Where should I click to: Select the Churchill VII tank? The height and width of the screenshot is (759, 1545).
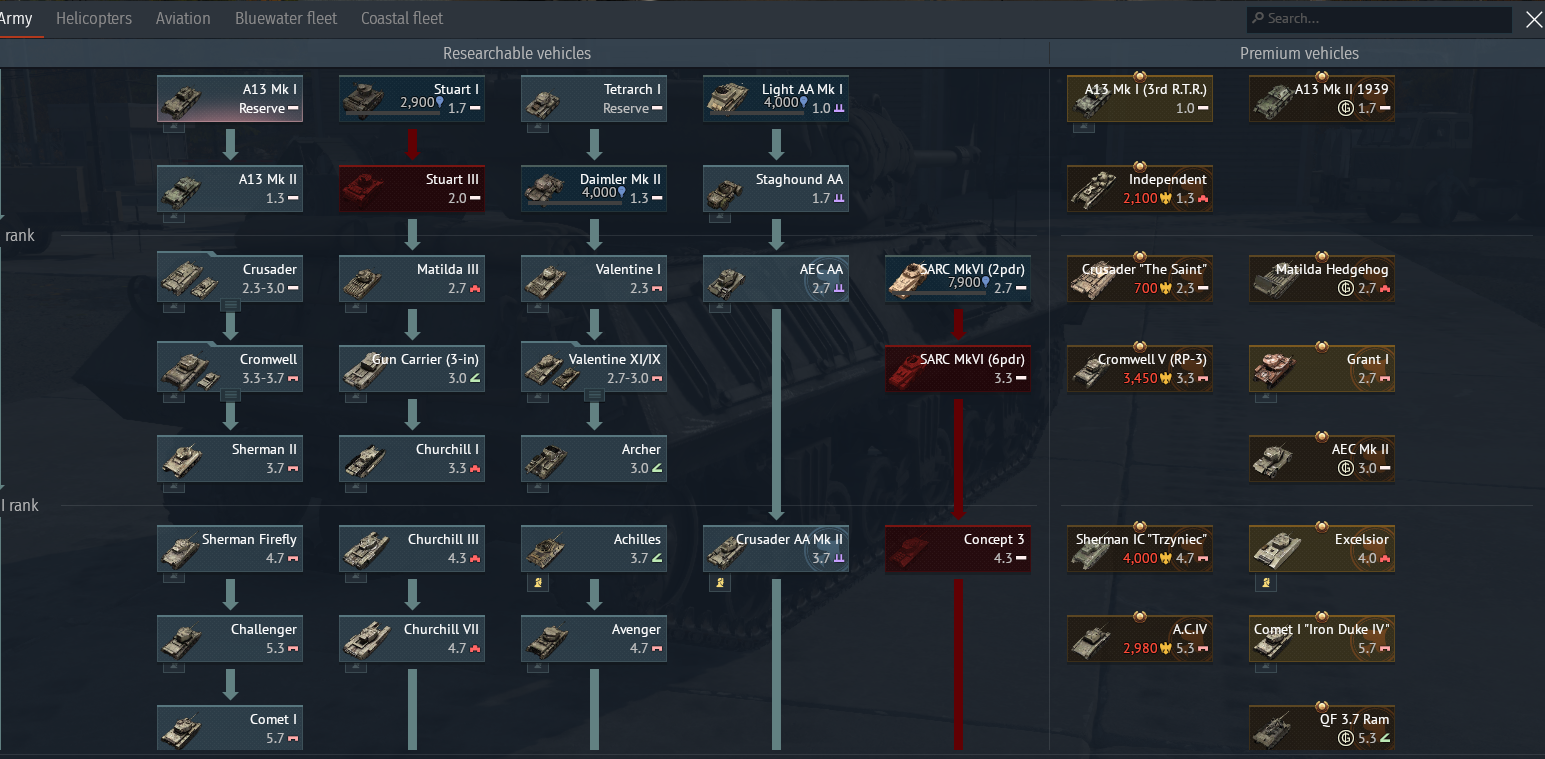(x=412, y=639)
